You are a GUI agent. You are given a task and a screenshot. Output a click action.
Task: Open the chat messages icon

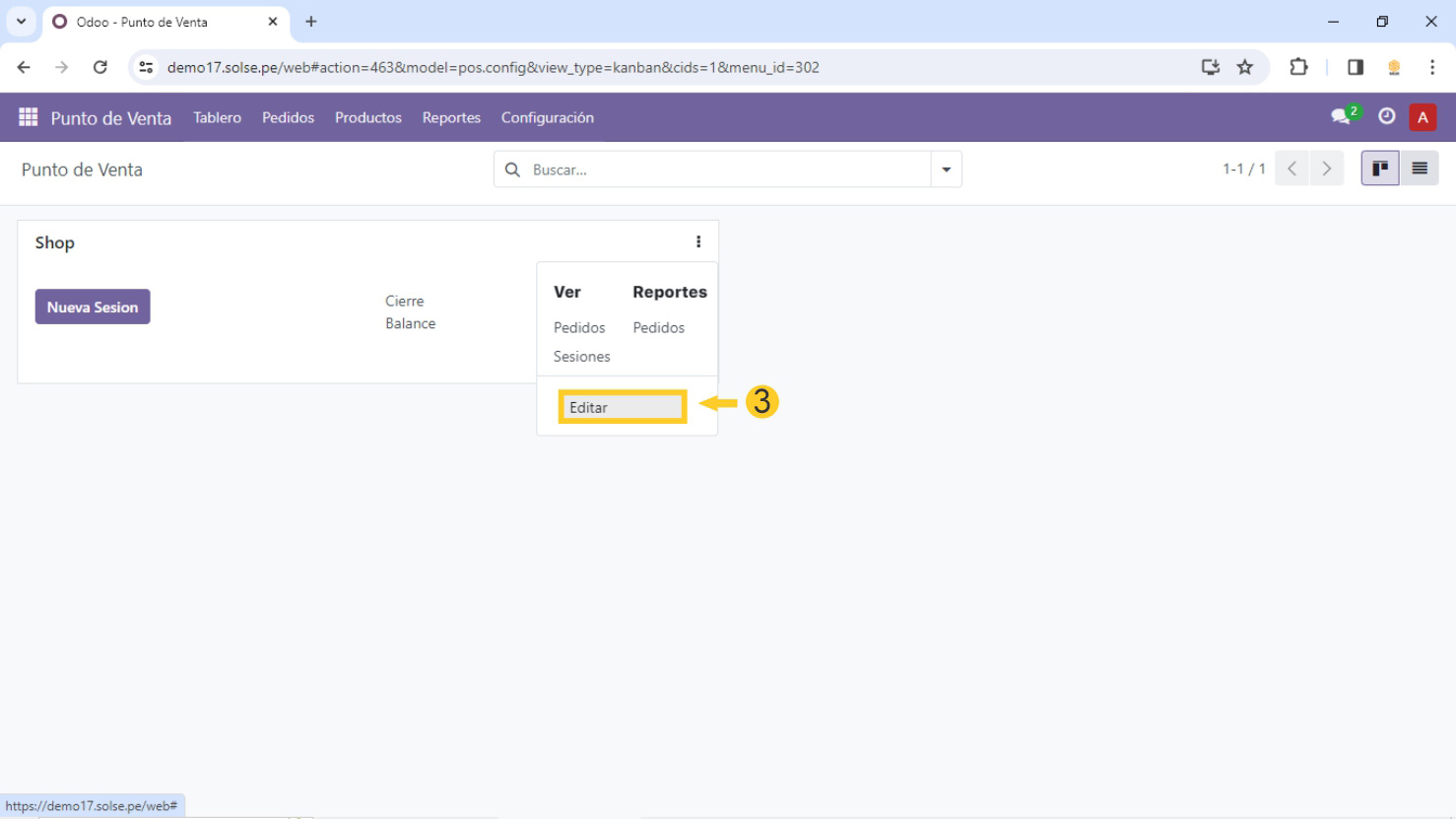click(1341, 116)
